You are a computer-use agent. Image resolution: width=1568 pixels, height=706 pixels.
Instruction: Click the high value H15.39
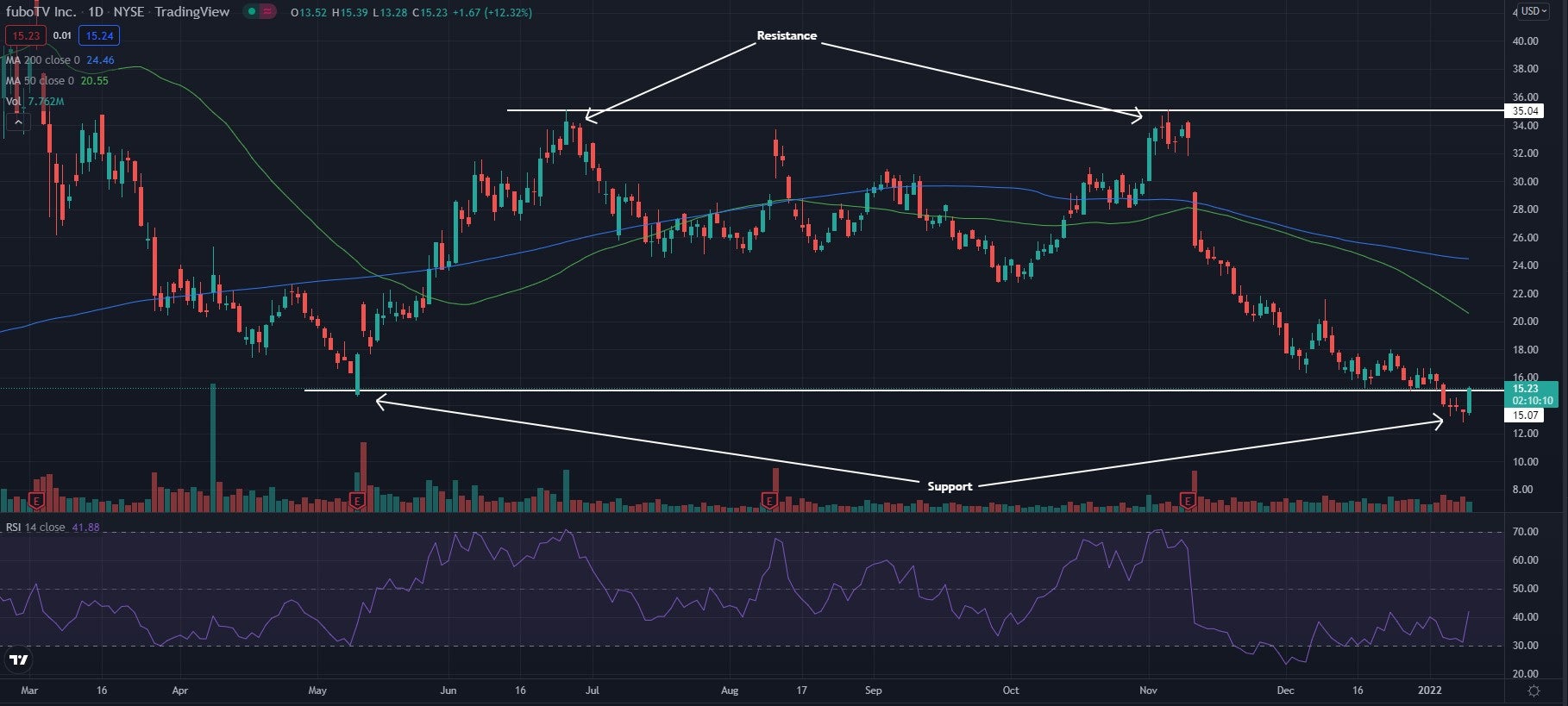[348, 13]
